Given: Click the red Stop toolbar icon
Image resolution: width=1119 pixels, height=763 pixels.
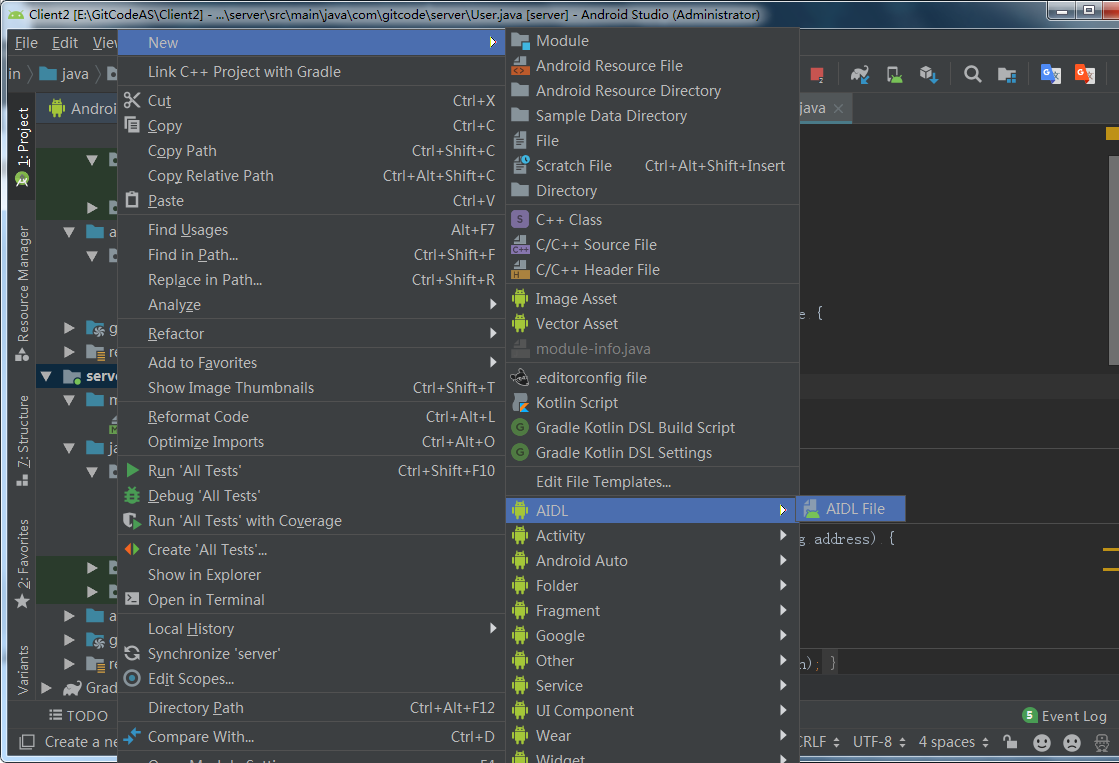Looking at the screenshot, I should click(818, 74).
